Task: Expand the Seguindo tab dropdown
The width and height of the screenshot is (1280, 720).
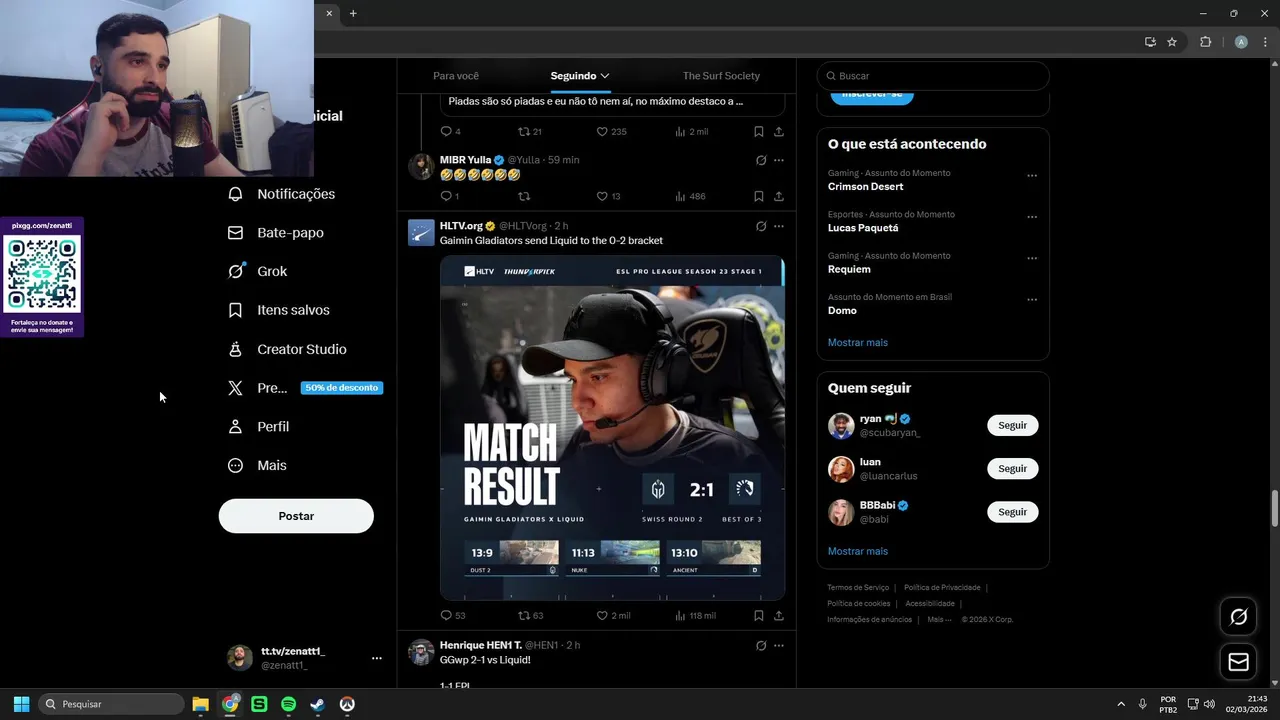Action: tap(605, 76)
